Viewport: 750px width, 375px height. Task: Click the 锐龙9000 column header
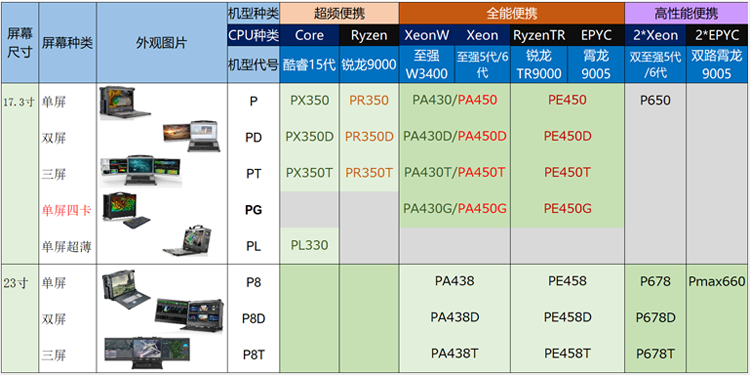point(369,65)
